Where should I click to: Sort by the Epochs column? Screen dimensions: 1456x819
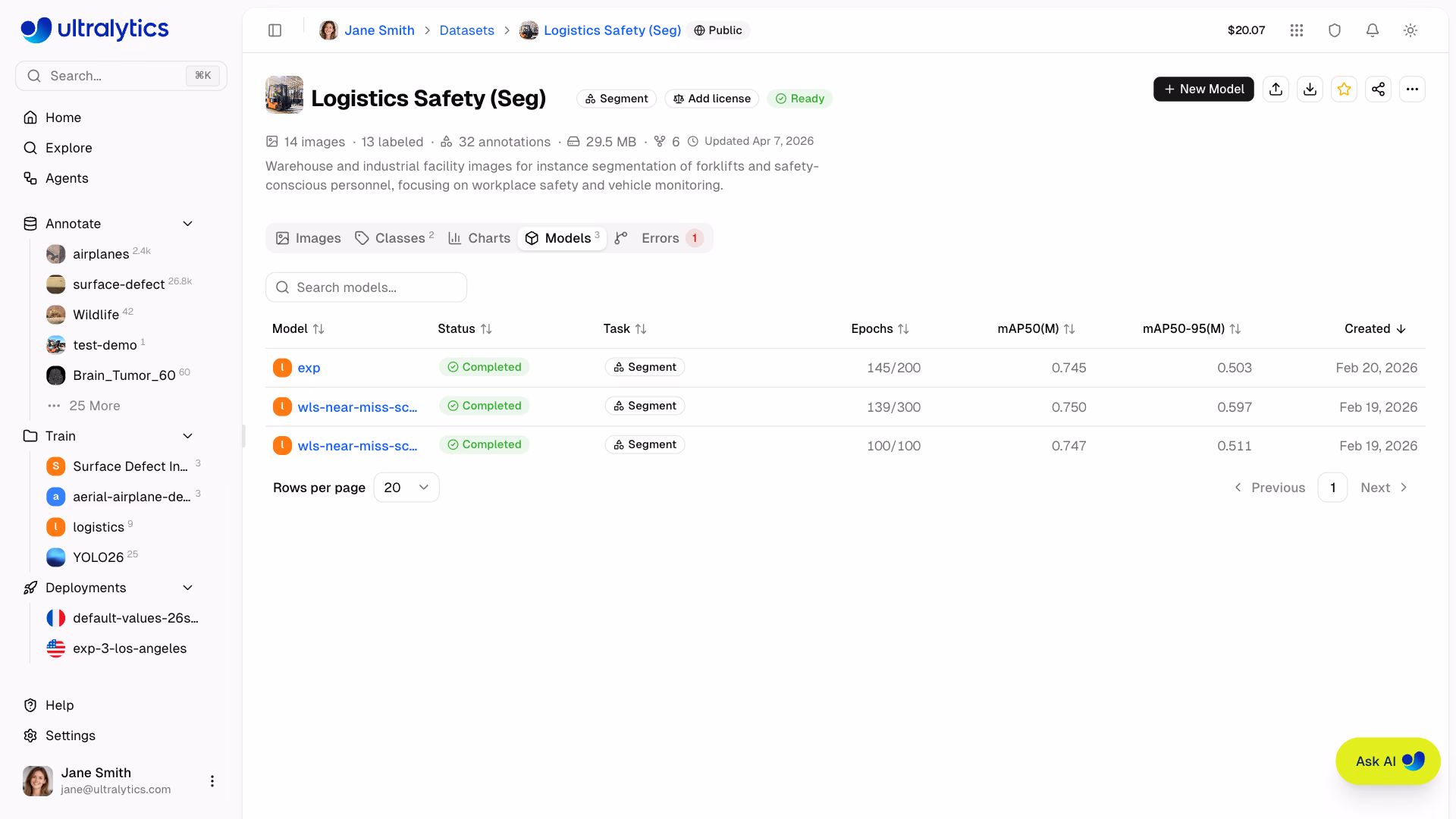(x=880, y=329)
